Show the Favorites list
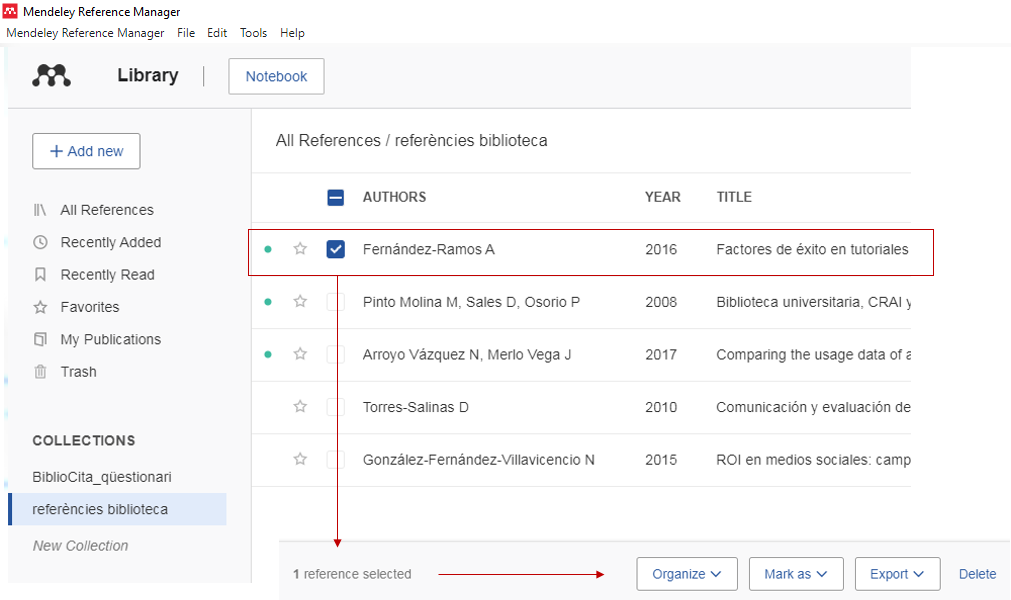The width and height of the screenshot is (1011, 600). point(90,307)
